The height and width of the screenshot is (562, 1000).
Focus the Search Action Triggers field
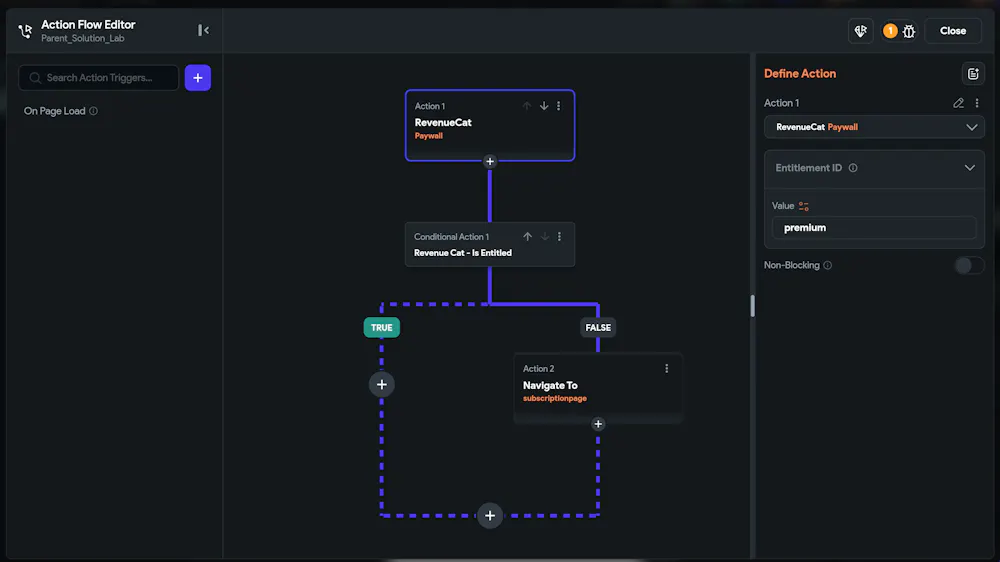(99, 78)
